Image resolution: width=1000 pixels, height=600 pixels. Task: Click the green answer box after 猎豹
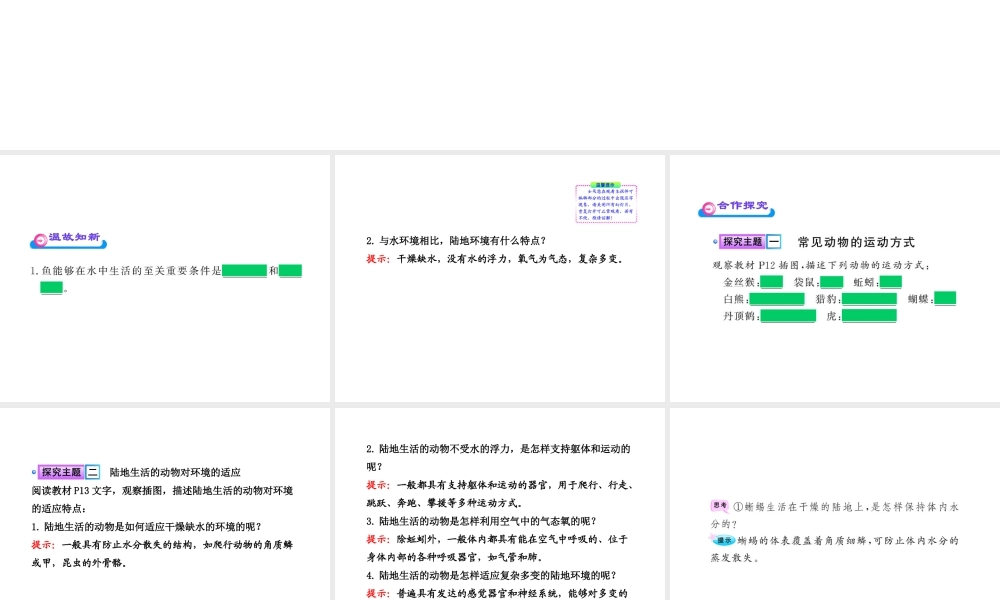(869, 298)
